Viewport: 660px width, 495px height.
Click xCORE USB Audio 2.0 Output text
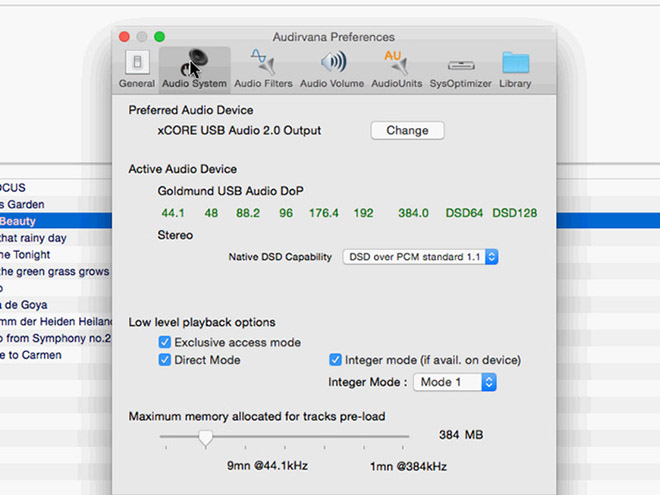pyautogui.click(x=239, y=130)
